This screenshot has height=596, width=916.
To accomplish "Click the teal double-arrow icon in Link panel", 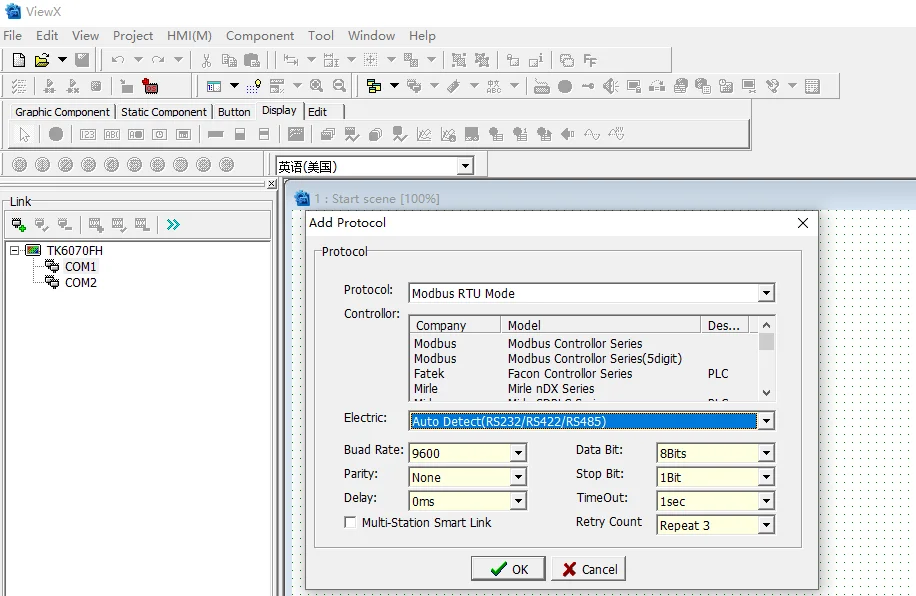I will click(x=173, y=225).
